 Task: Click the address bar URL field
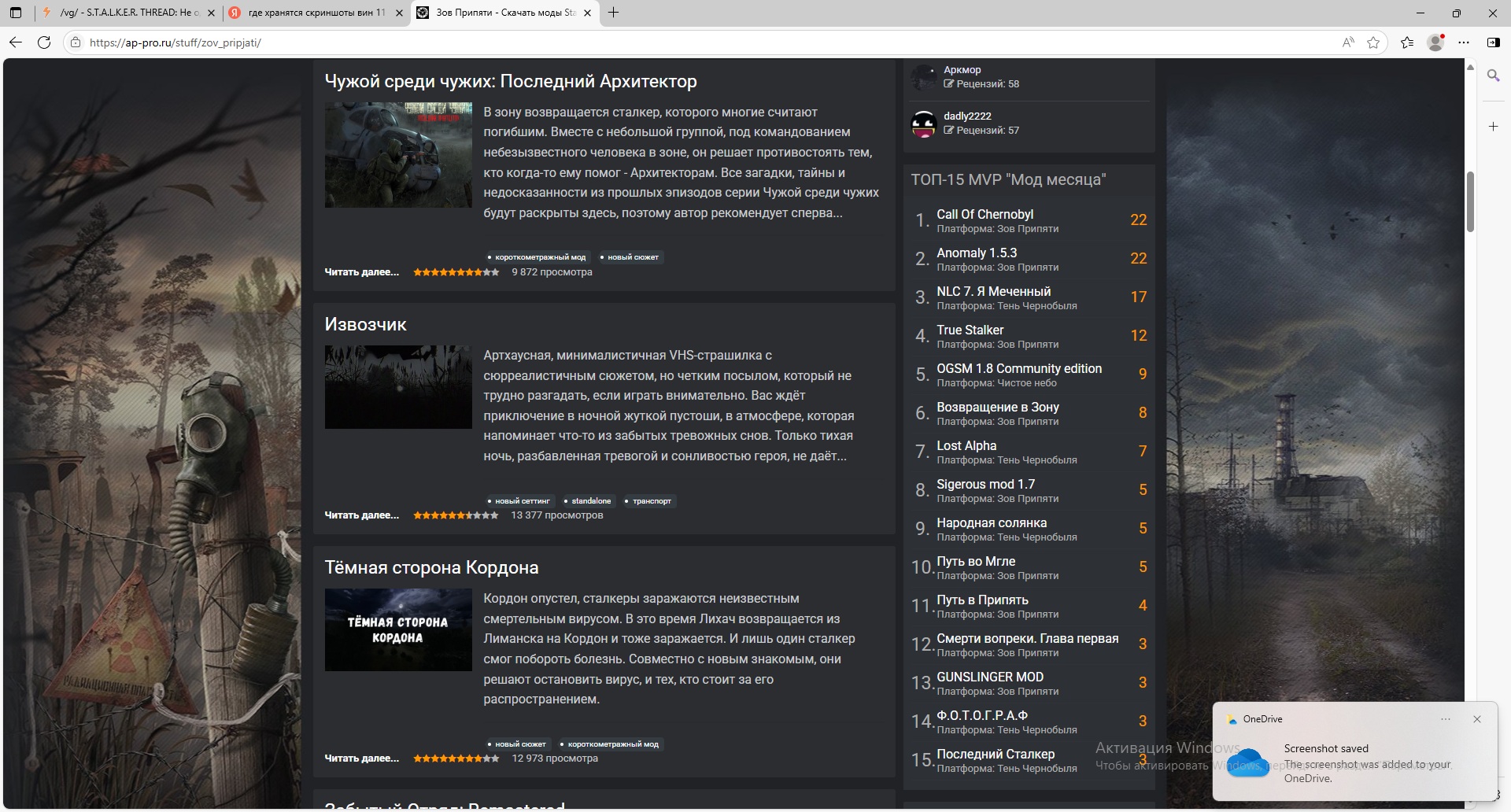click(708, 42)
